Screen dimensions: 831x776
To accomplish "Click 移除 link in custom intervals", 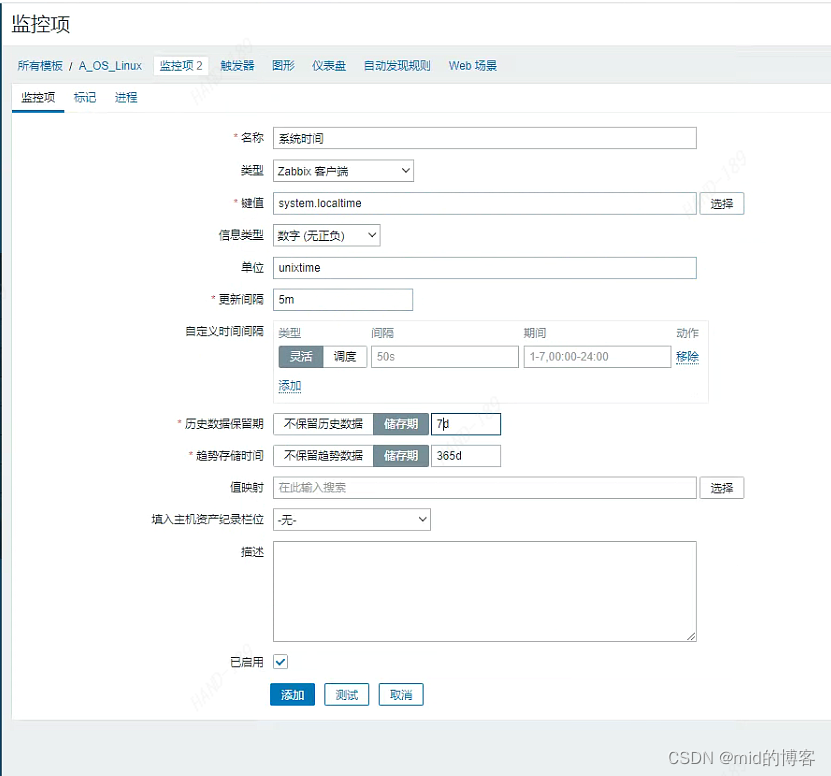I will point(687,357).
